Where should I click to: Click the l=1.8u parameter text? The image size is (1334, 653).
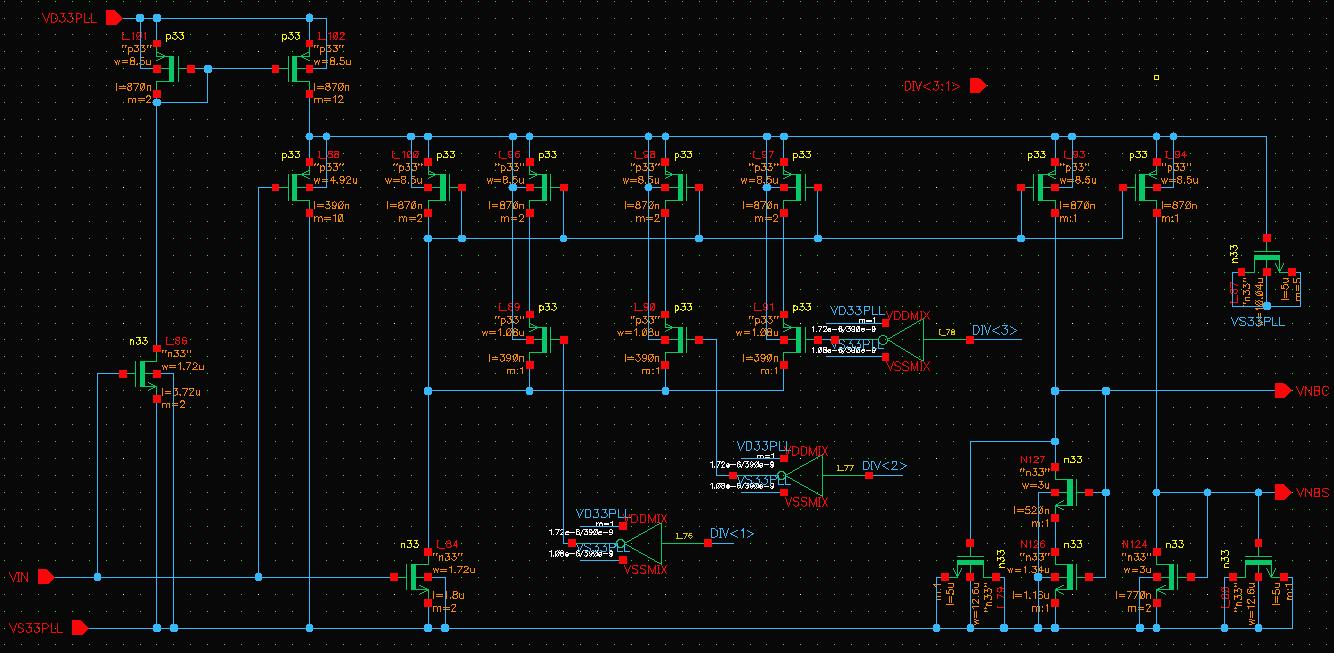click(x=449, y=595)
